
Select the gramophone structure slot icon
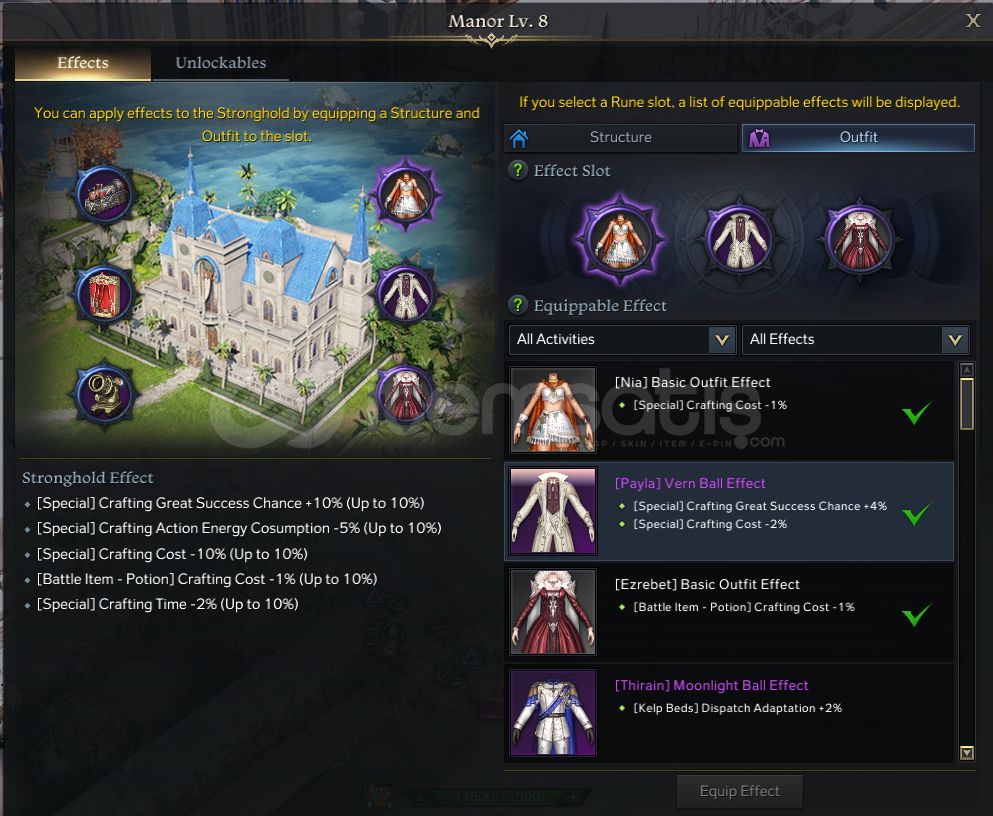point(104,395)
